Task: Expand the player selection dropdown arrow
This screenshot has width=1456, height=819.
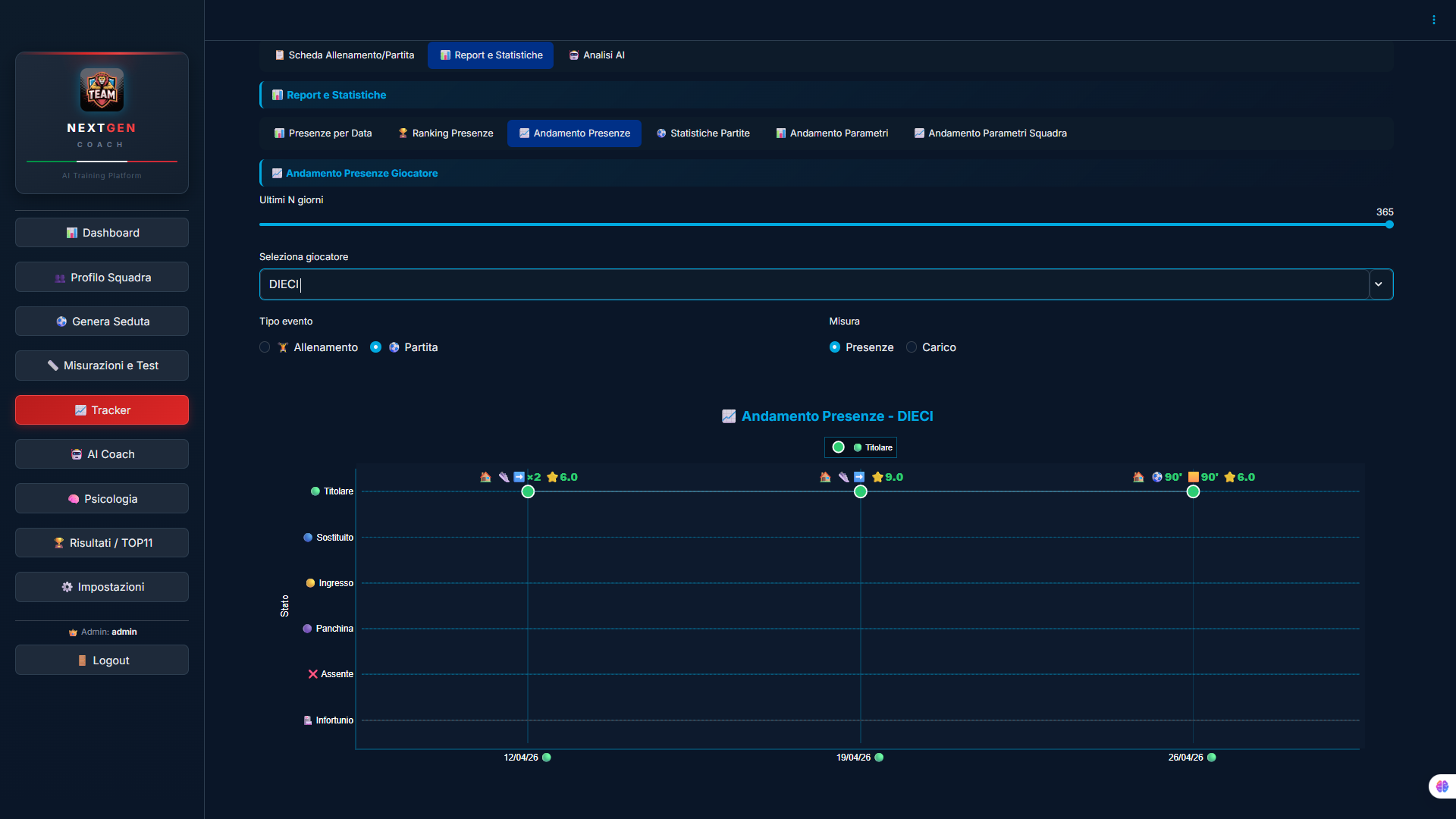Action: [1379, 284]
